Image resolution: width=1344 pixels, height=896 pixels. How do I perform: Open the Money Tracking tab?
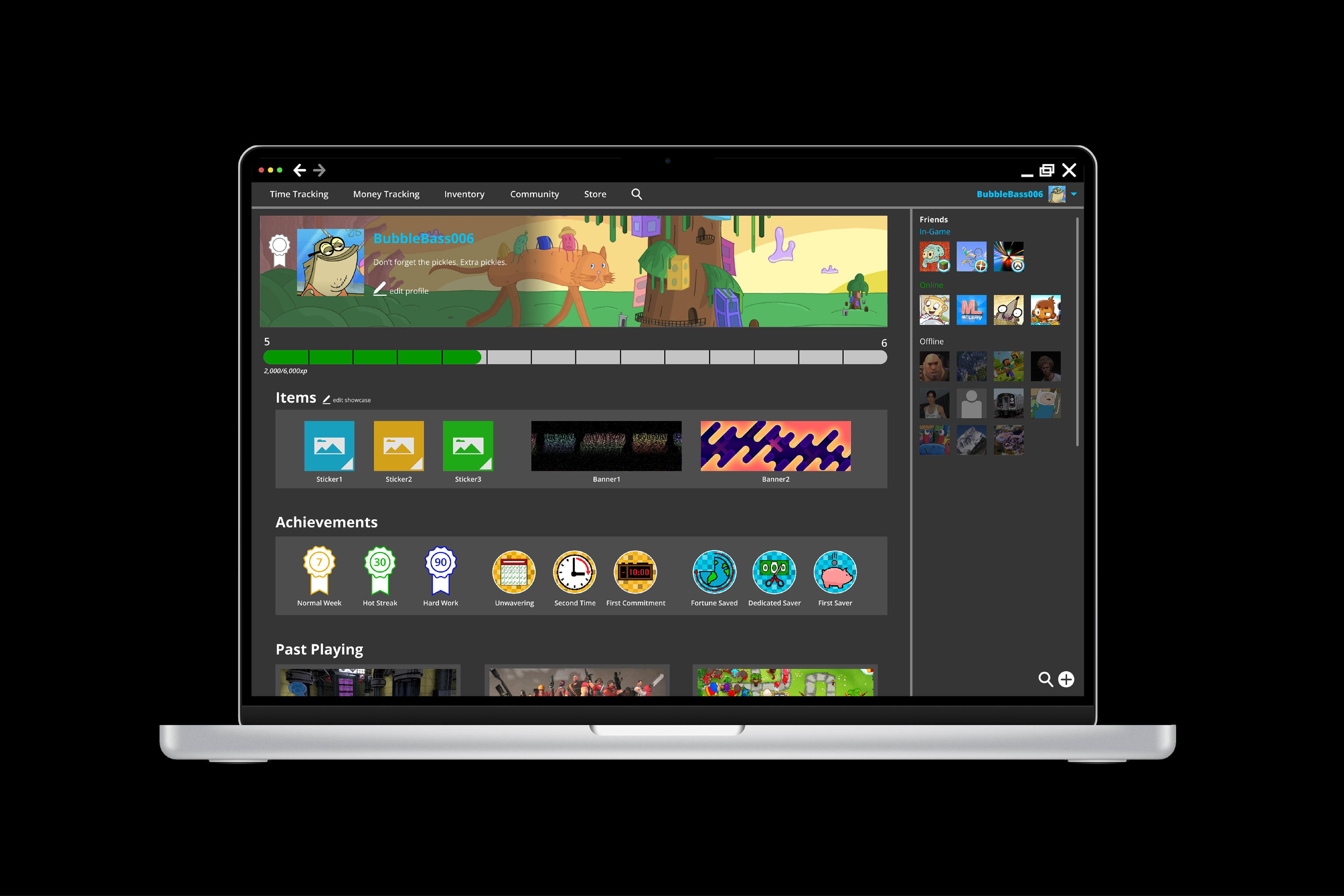click(386, 194)
